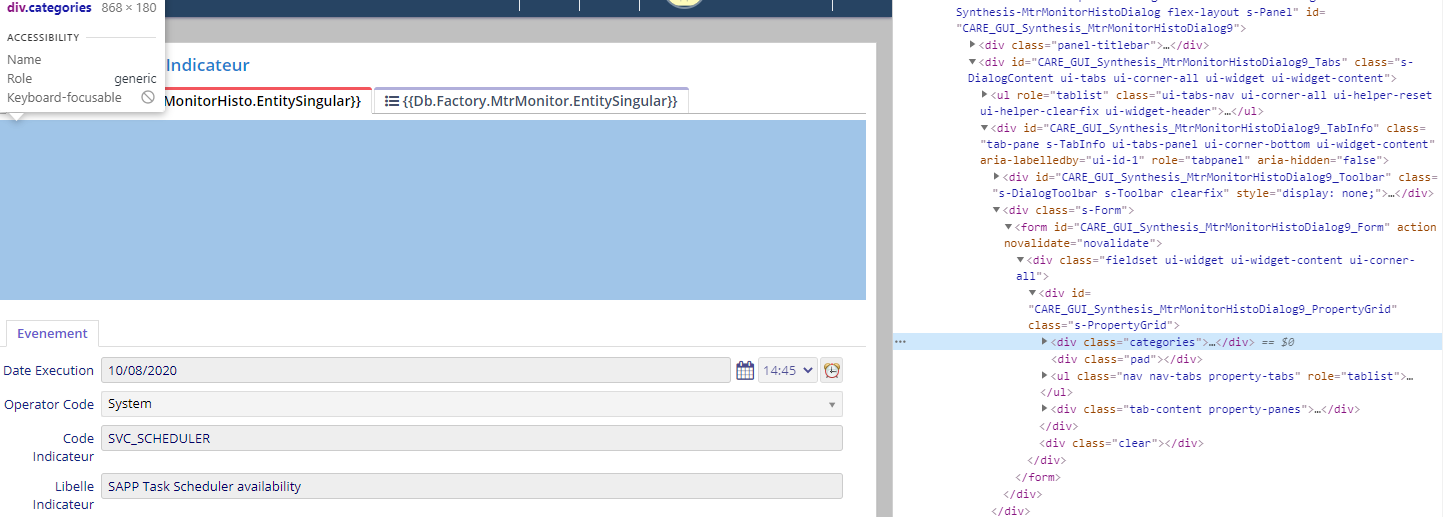Expand the tab-content property-panes div
This screenshot has height=517, width=1443.
(1045, 409)
